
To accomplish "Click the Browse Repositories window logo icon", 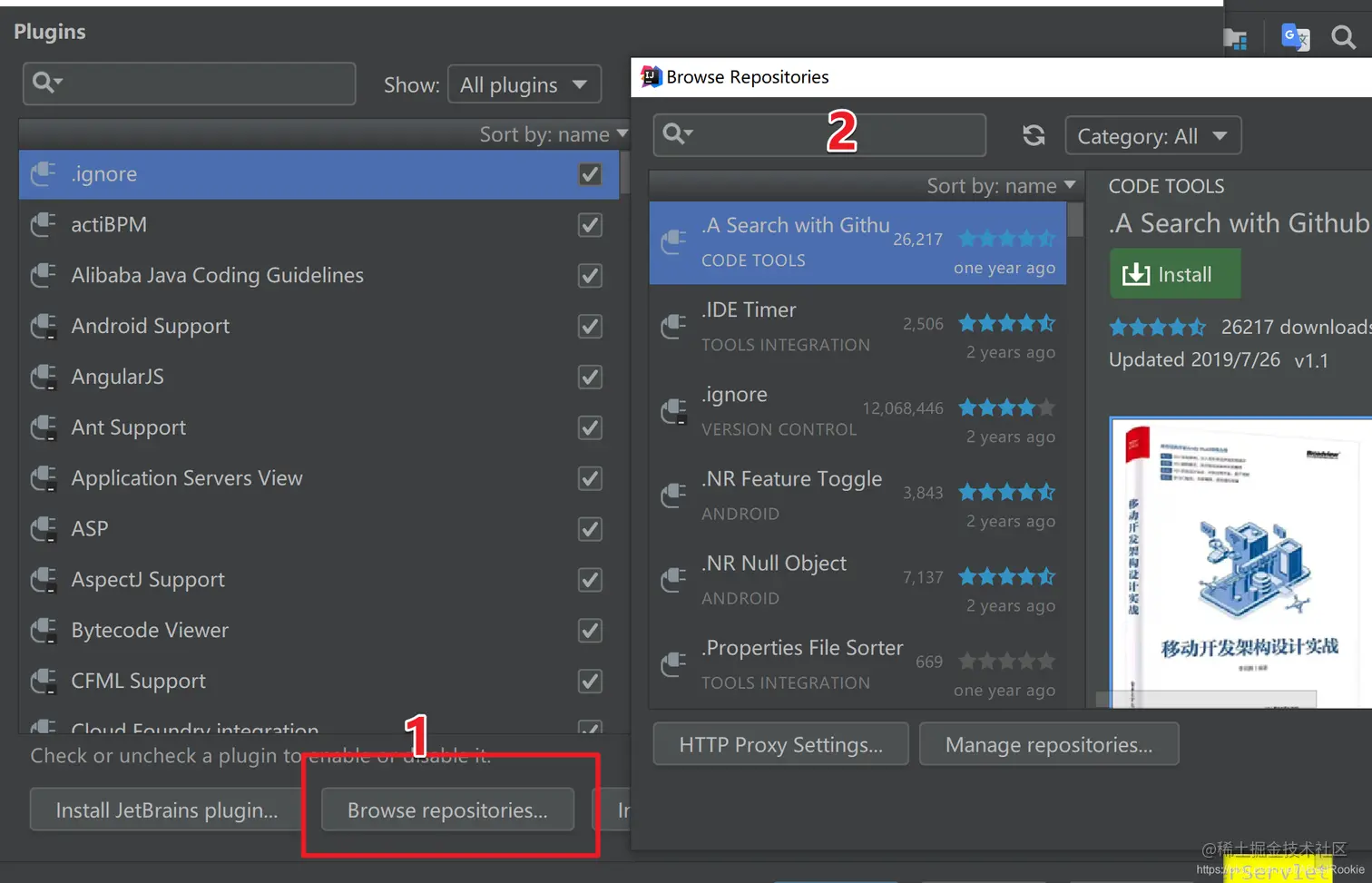I will (651, 77).
